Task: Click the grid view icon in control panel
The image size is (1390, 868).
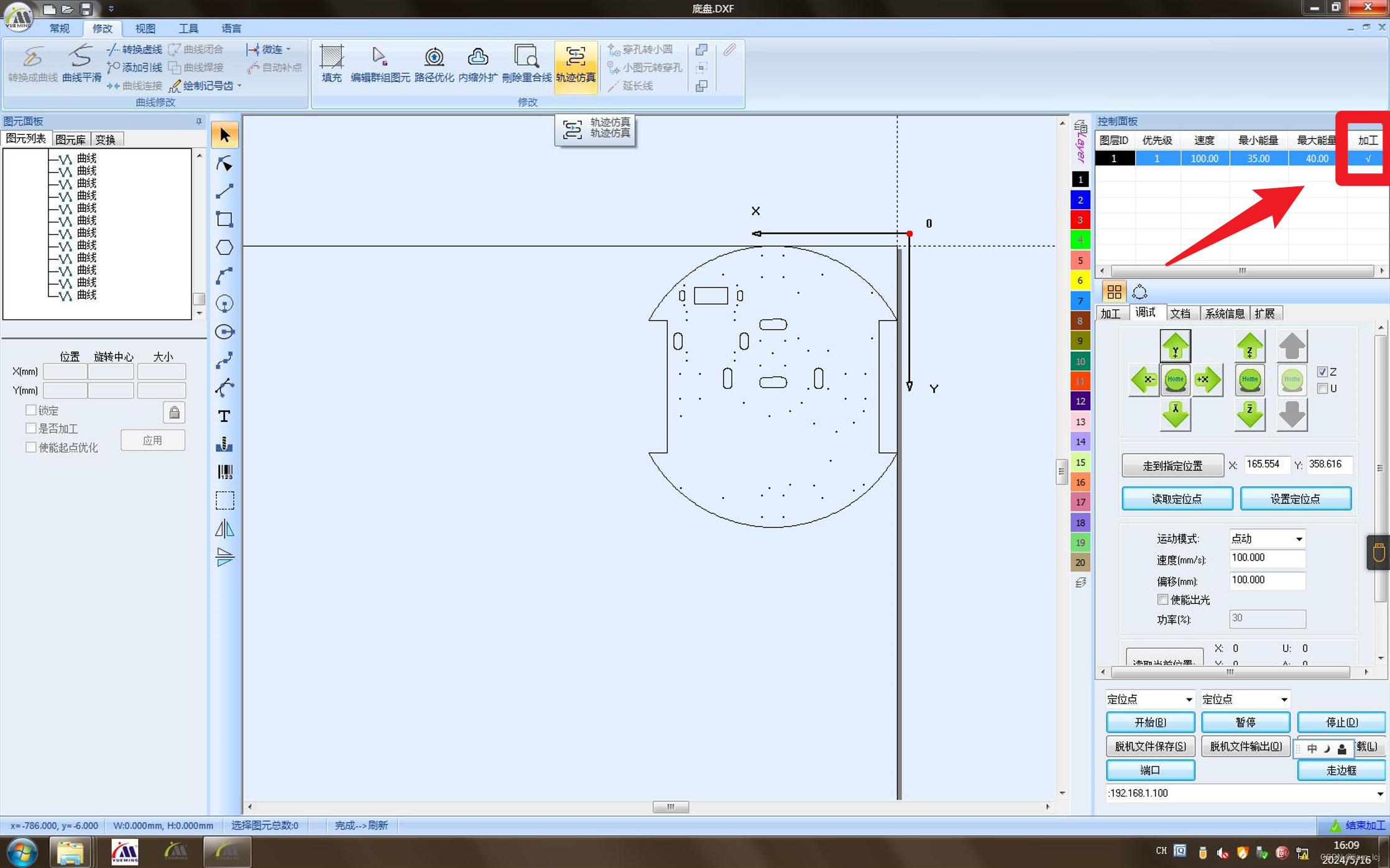Action: [1114, 291]
